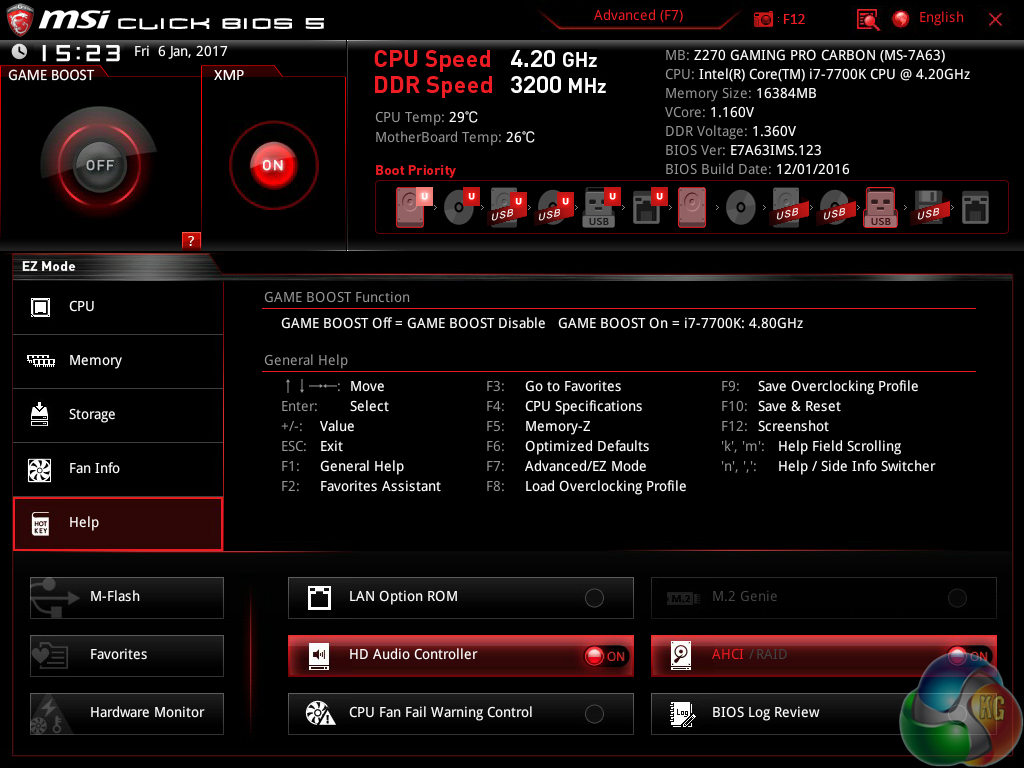Screen dimensions: 1024x768
Task: Select legacy USB hard disk icon without U badge
Action: [788, 207]
